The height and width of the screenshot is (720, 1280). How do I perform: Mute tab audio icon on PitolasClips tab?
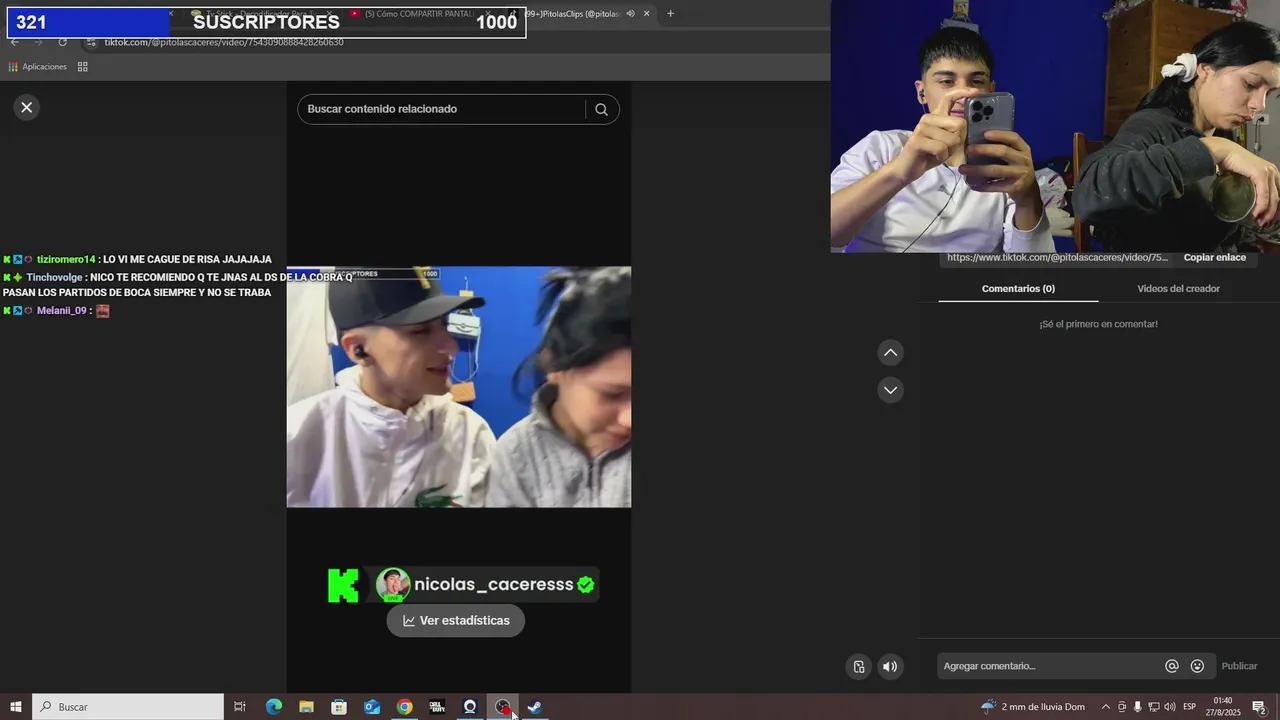[630, 14]
